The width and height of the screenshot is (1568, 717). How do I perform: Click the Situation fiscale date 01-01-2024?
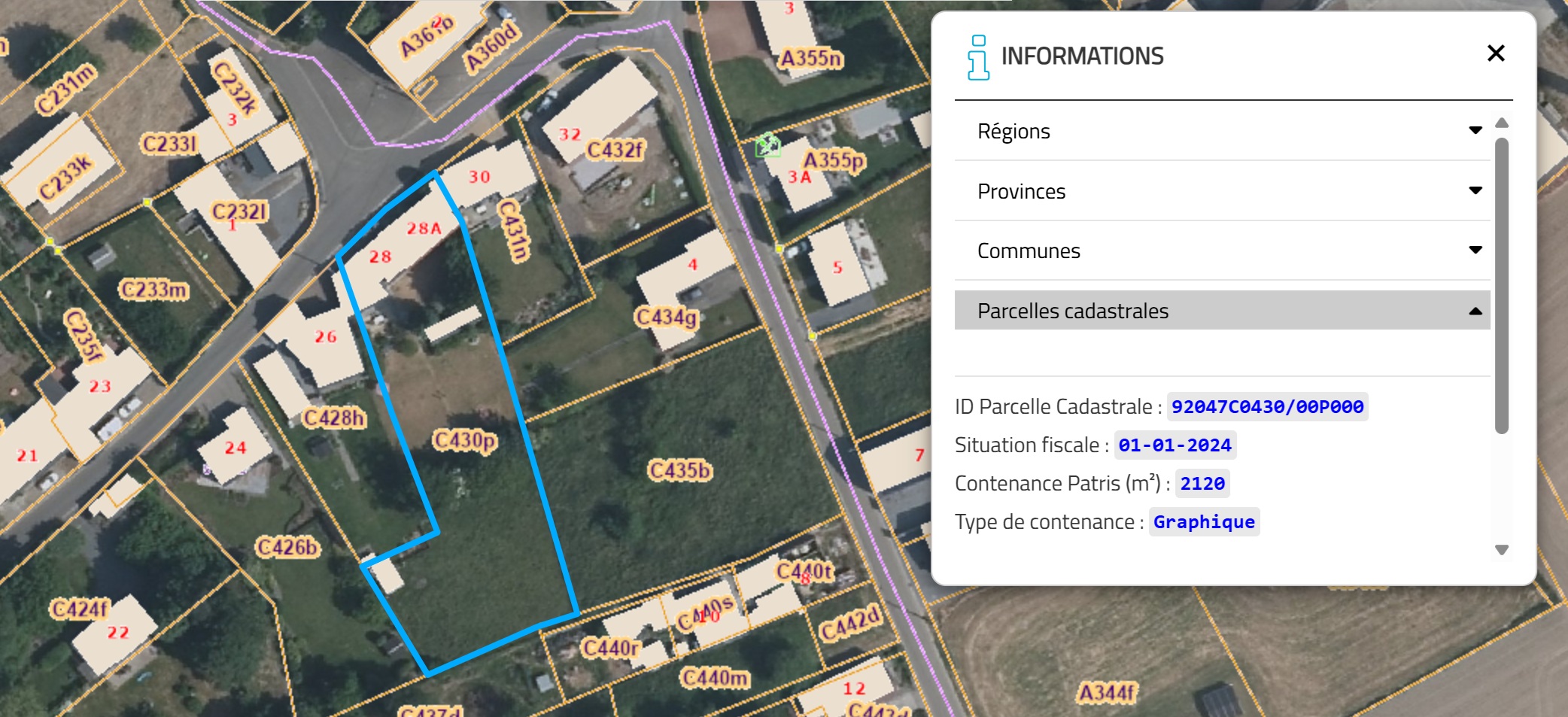click(1174, 445)
